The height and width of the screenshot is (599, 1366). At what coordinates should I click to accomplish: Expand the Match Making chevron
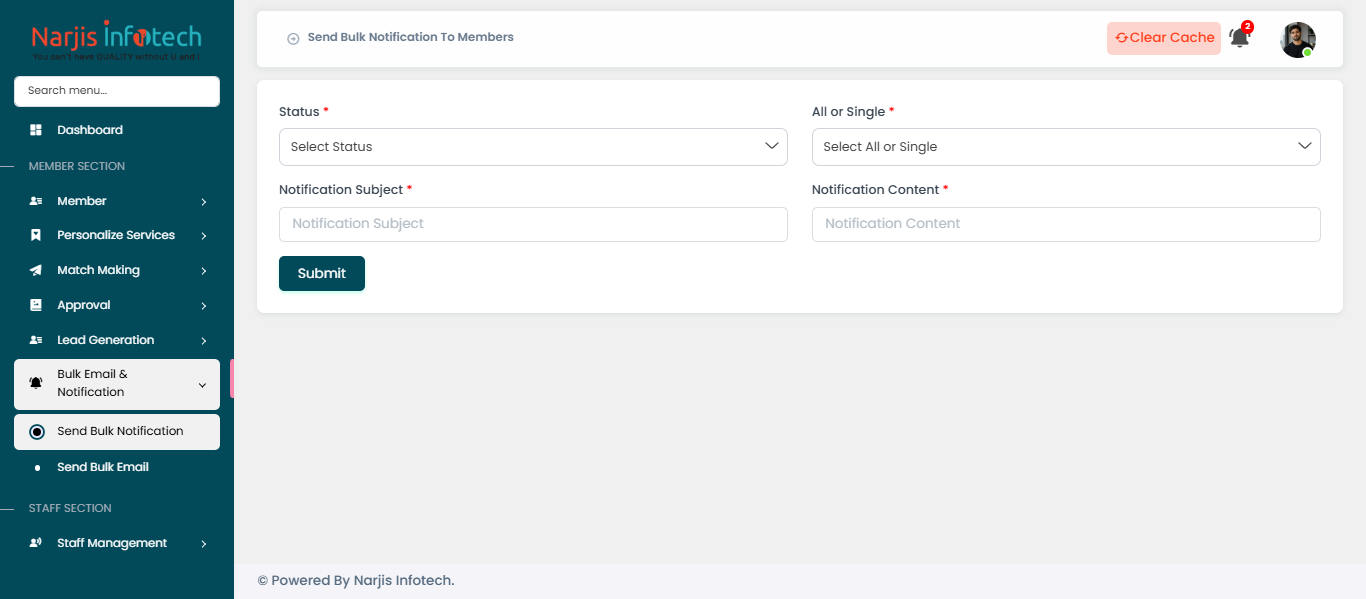[203, 271]
